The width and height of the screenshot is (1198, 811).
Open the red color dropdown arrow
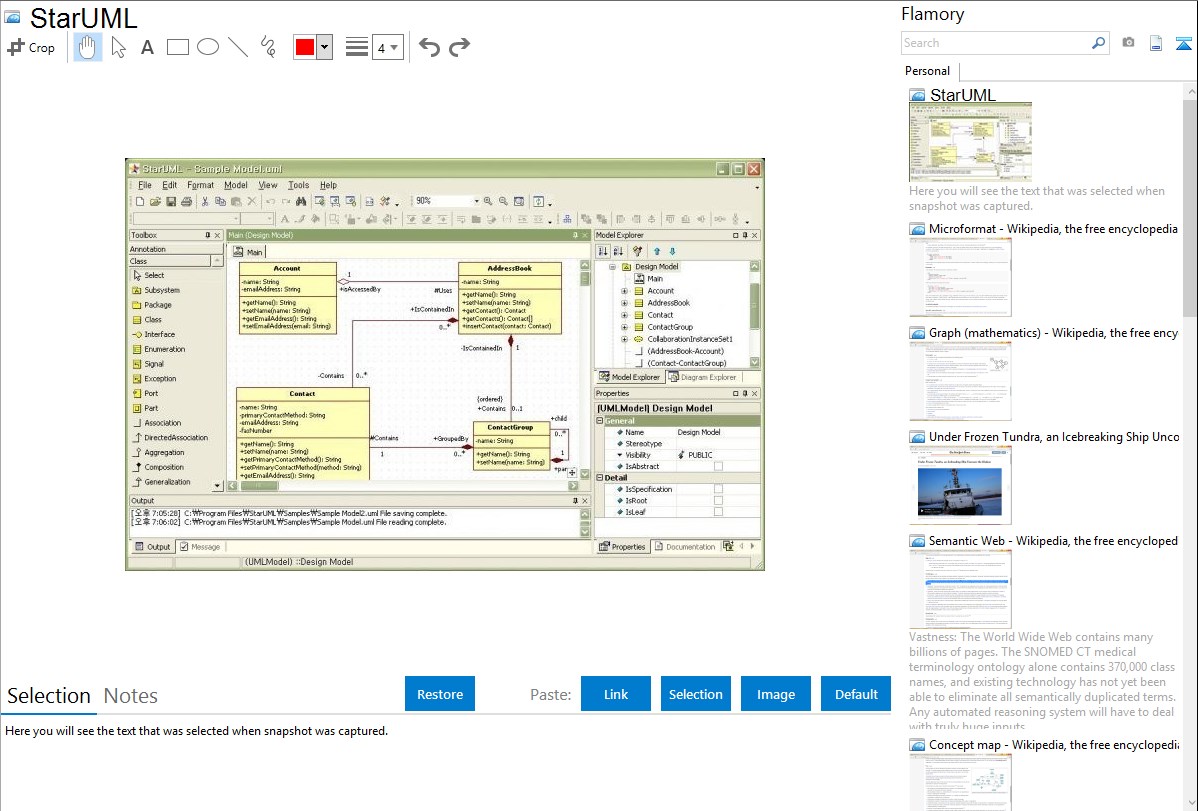(x=325, y=47)
